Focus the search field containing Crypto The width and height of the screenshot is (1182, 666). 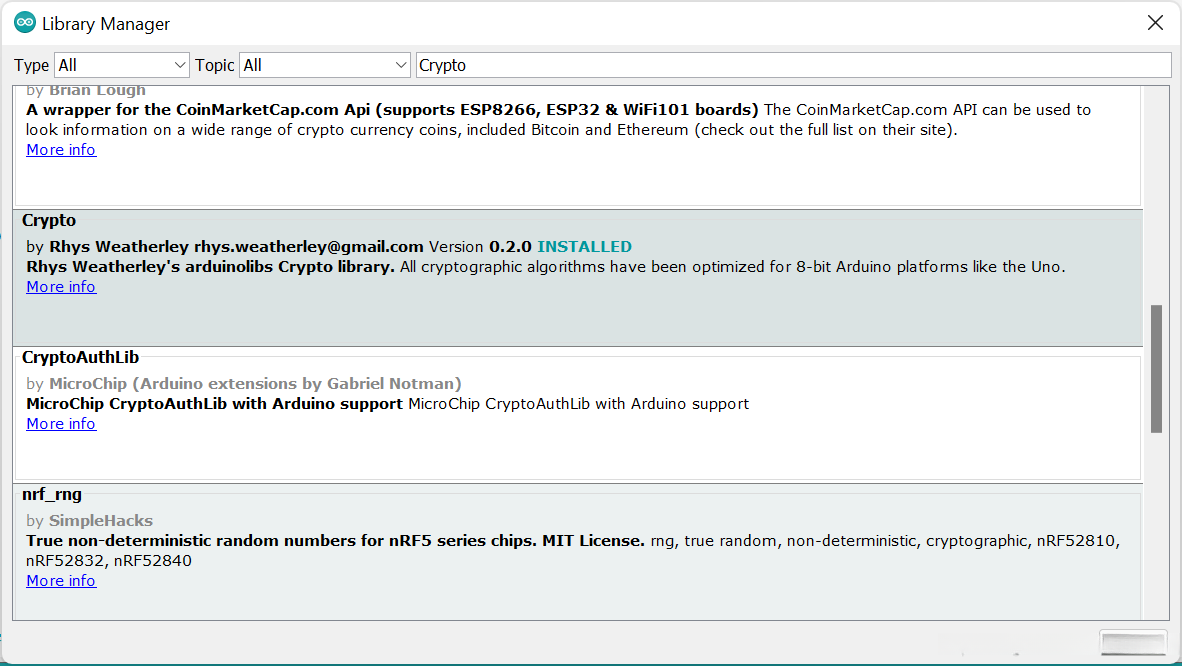tap(792, 65)
